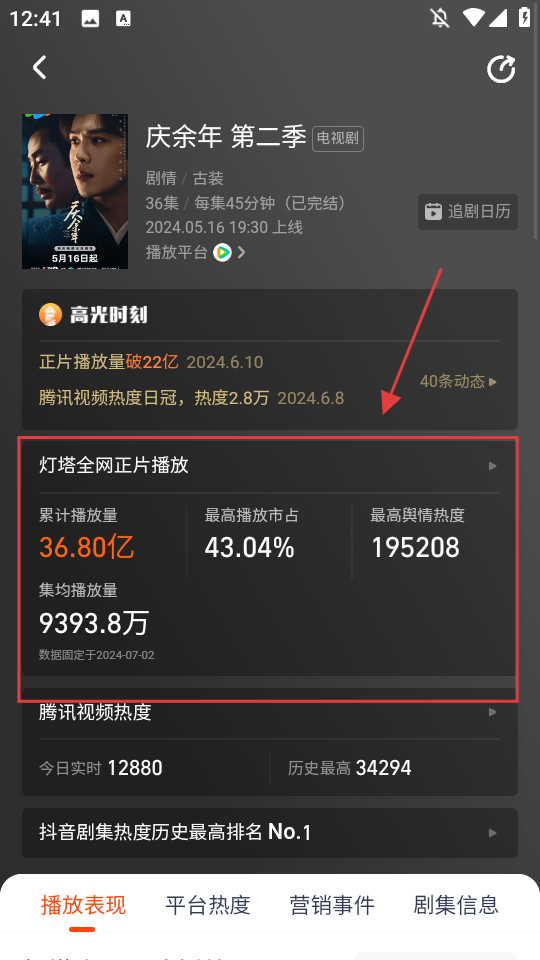Switch to the 平台热度 tab
The height and width of the screenshot is (960, 540).
click(208, 905)
